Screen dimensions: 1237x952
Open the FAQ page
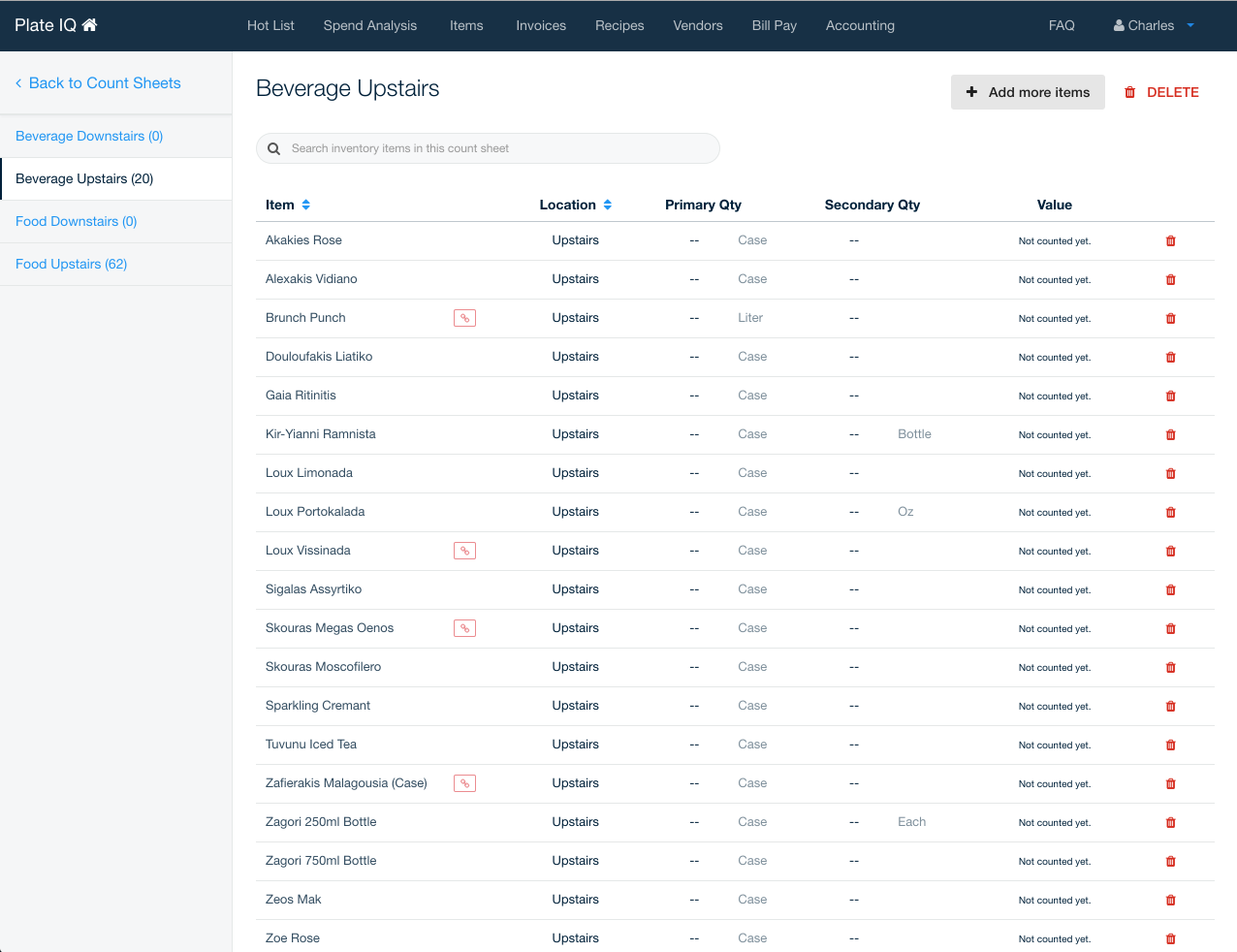tap(1062, 25)
